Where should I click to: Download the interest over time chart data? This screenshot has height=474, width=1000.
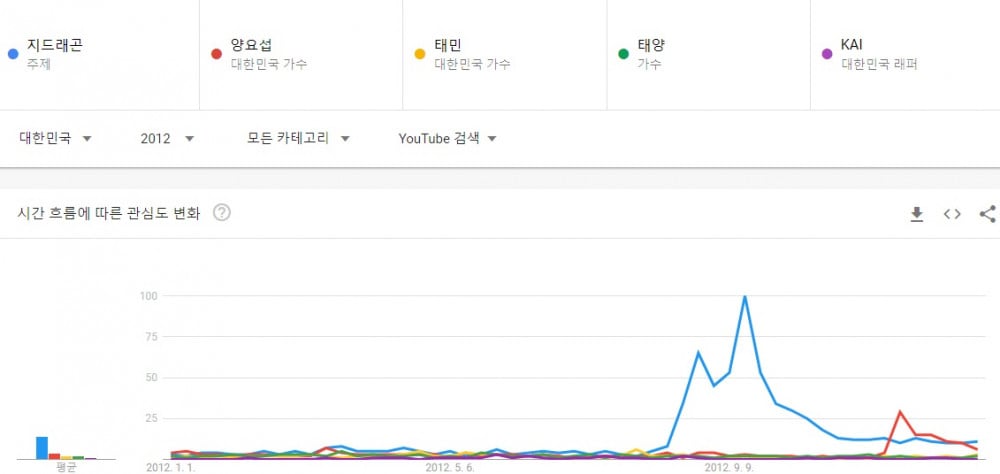click(916, 214)
